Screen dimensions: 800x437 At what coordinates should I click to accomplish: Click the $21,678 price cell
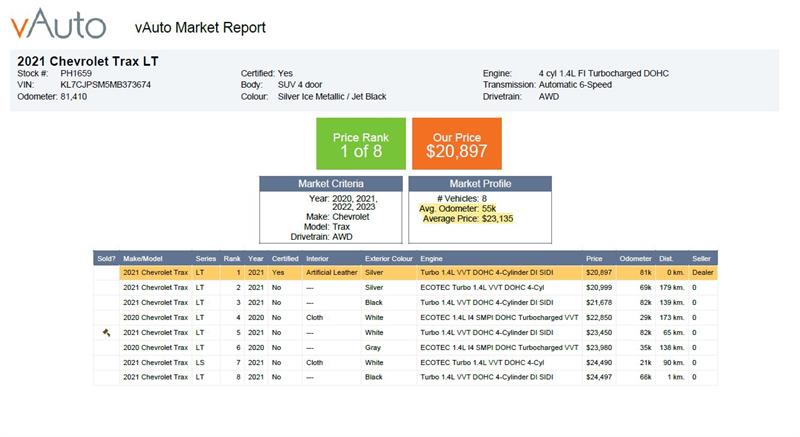tap(599, 302)
